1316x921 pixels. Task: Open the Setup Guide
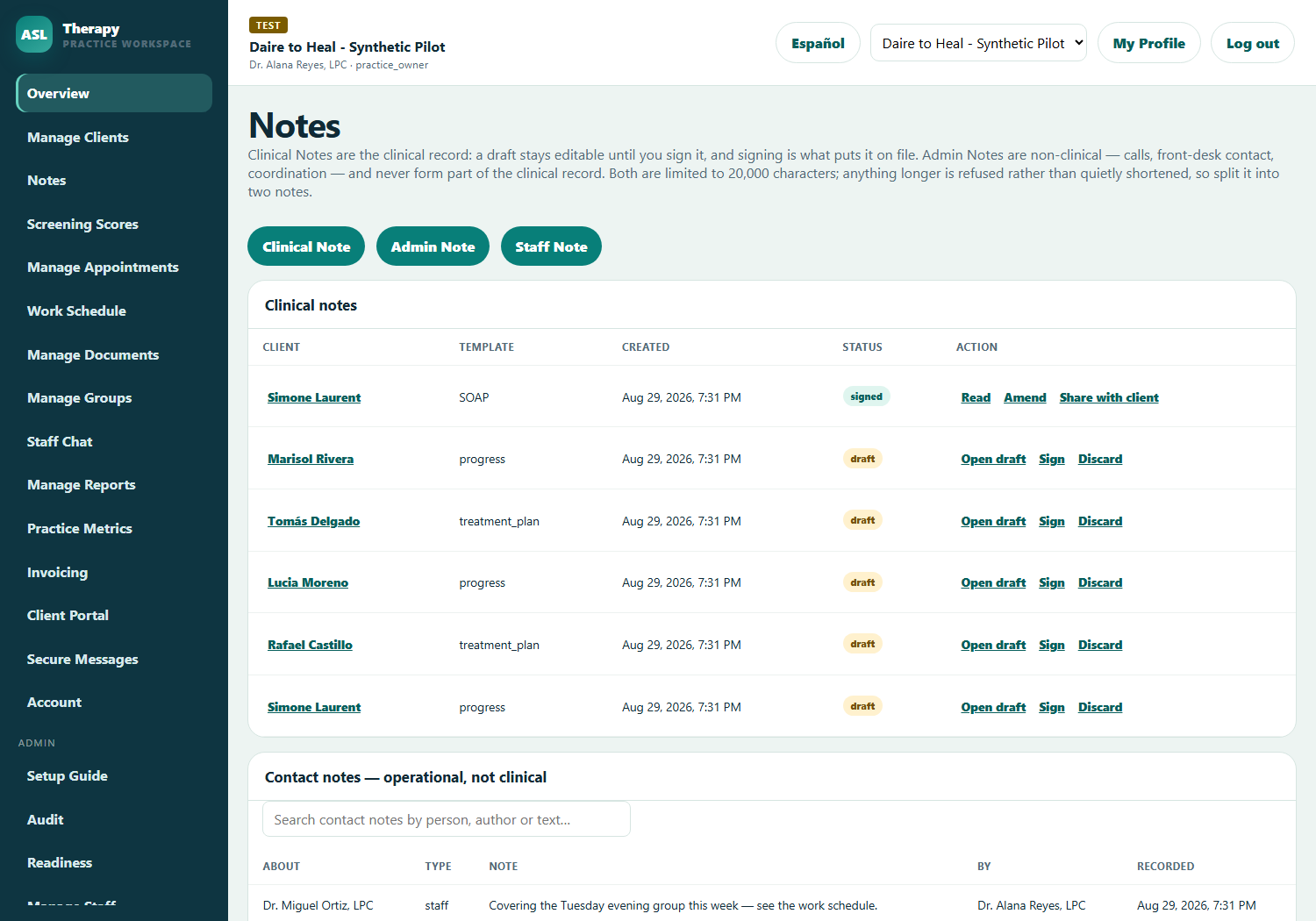click(114, 775)
